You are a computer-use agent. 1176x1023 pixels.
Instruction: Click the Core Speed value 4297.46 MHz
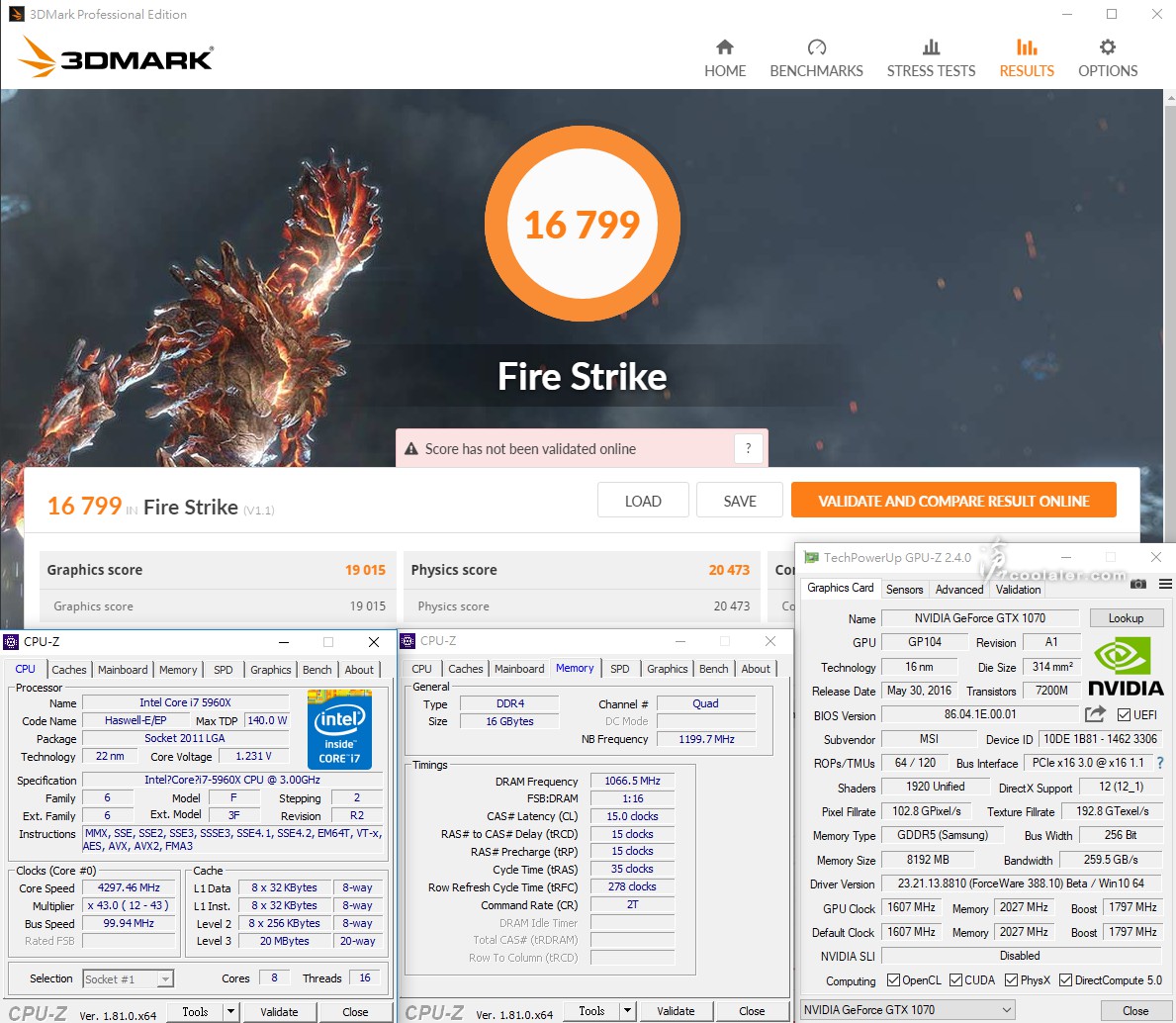coord(129,887)
